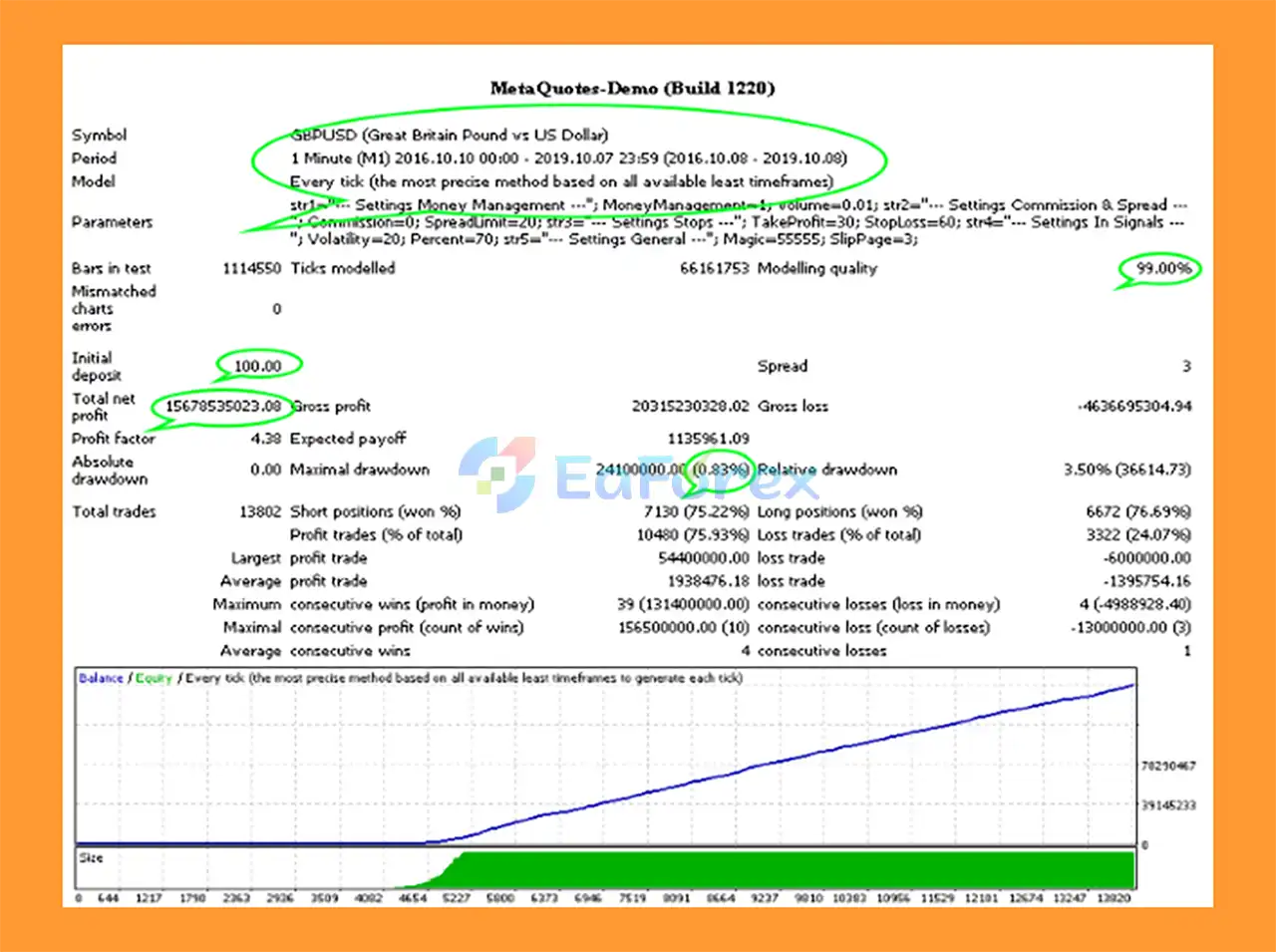The width and height of the screenshot is (1276, 952).
Task: Click the Expected payoff value 1135961.09
Action: [x=708, y=439]
